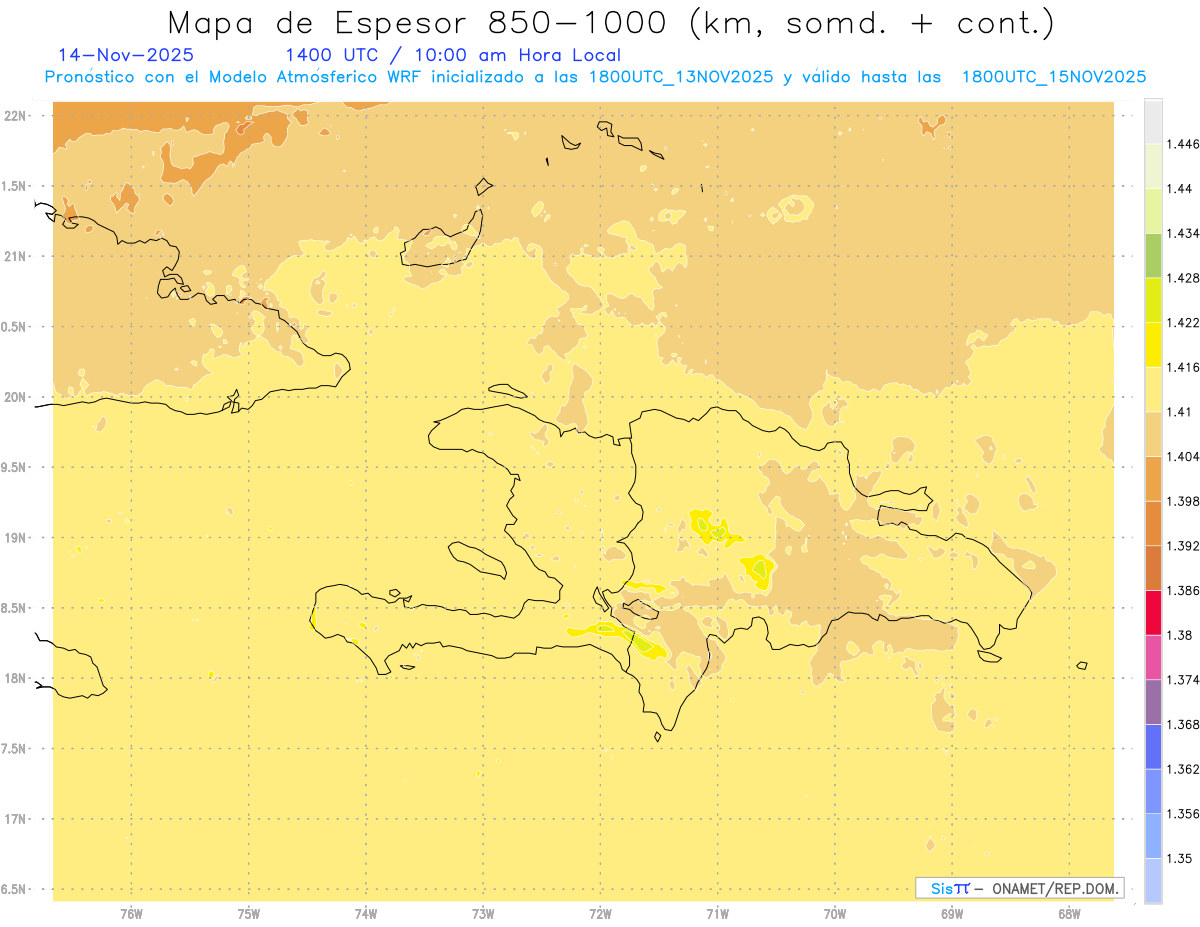Select the '1.44' colorbar value
Viewport: 1200px width, 927px height.
pos(1179,189)
